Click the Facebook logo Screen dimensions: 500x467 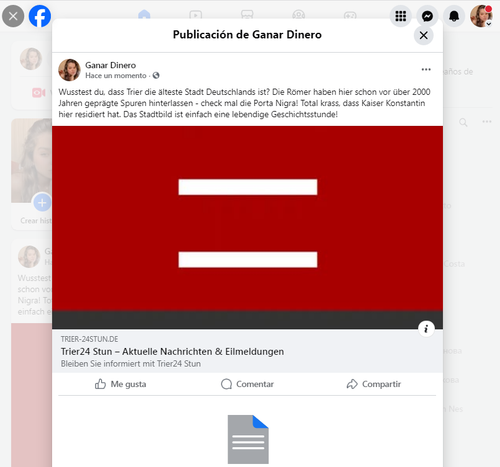(40, 16)
